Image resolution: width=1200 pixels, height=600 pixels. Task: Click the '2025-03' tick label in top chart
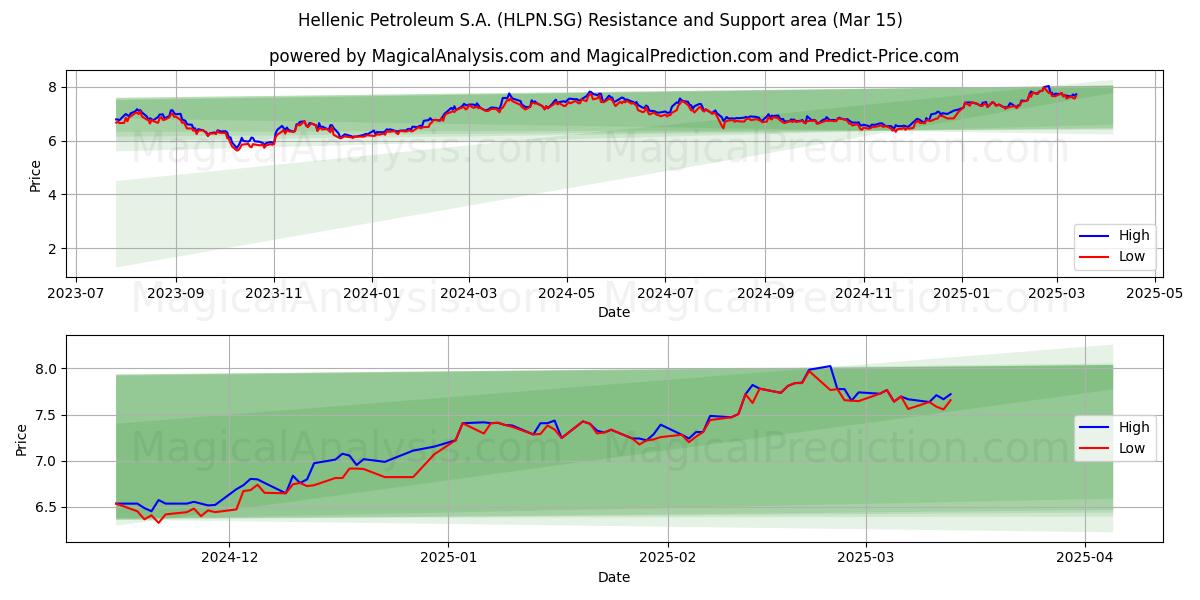[x=1057, y=294]
